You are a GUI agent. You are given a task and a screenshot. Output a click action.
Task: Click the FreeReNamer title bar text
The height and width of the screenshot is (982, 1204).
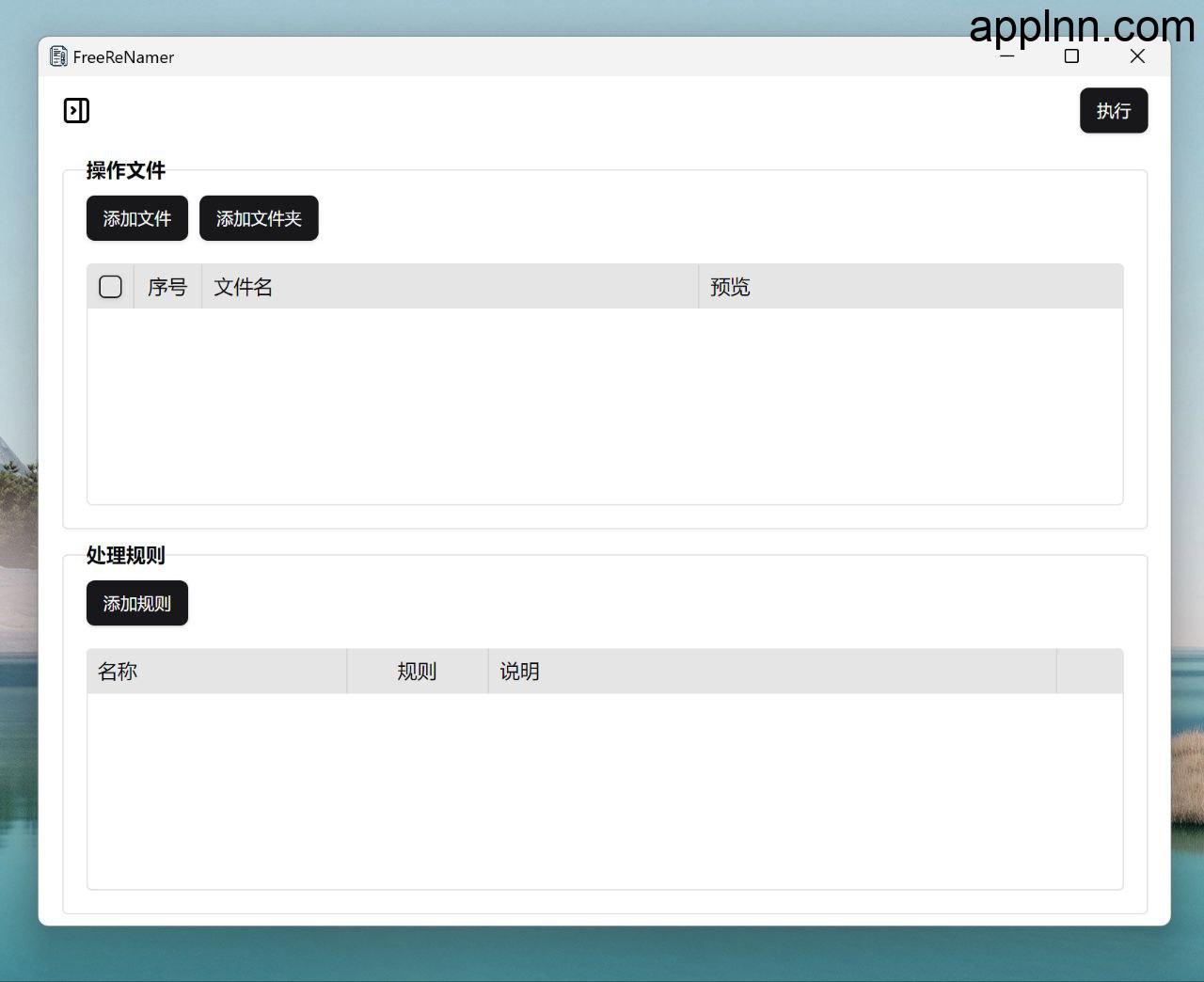[x=123, y=57]
